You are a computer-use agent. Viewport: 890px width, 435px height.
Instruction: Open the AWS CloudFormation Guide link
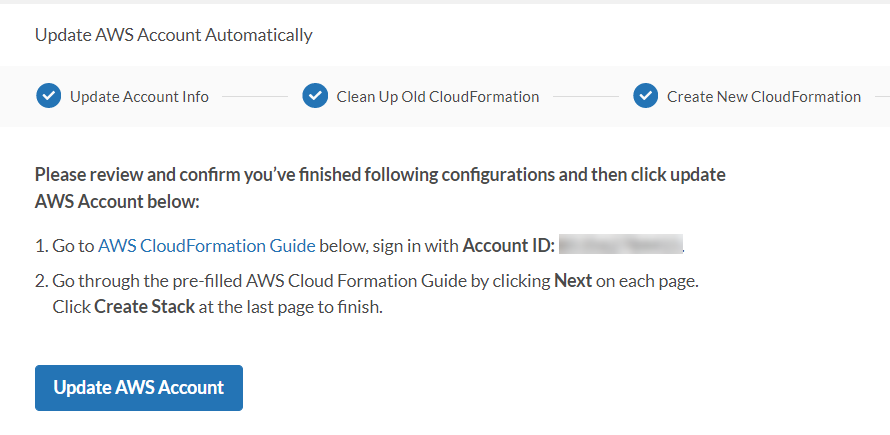click(x=207, y=245)
